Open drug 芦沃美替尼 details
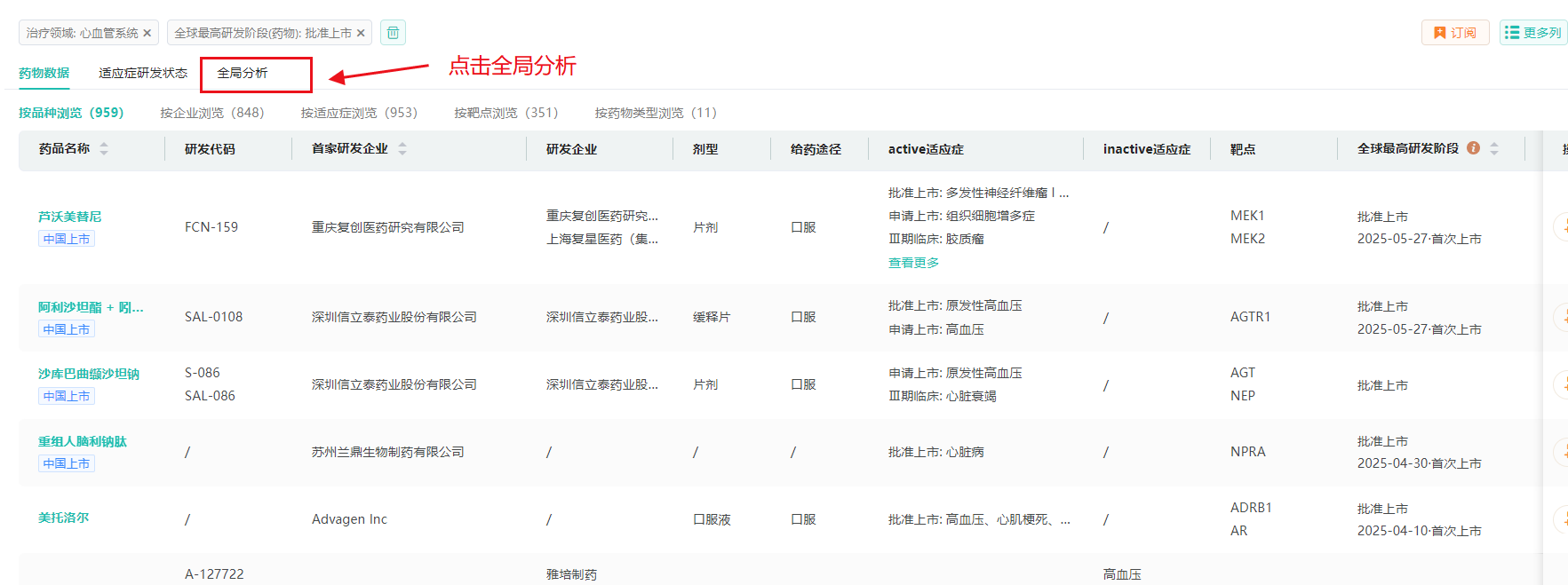This screenshot has height=585, width=1568. [x=69, y=217]
